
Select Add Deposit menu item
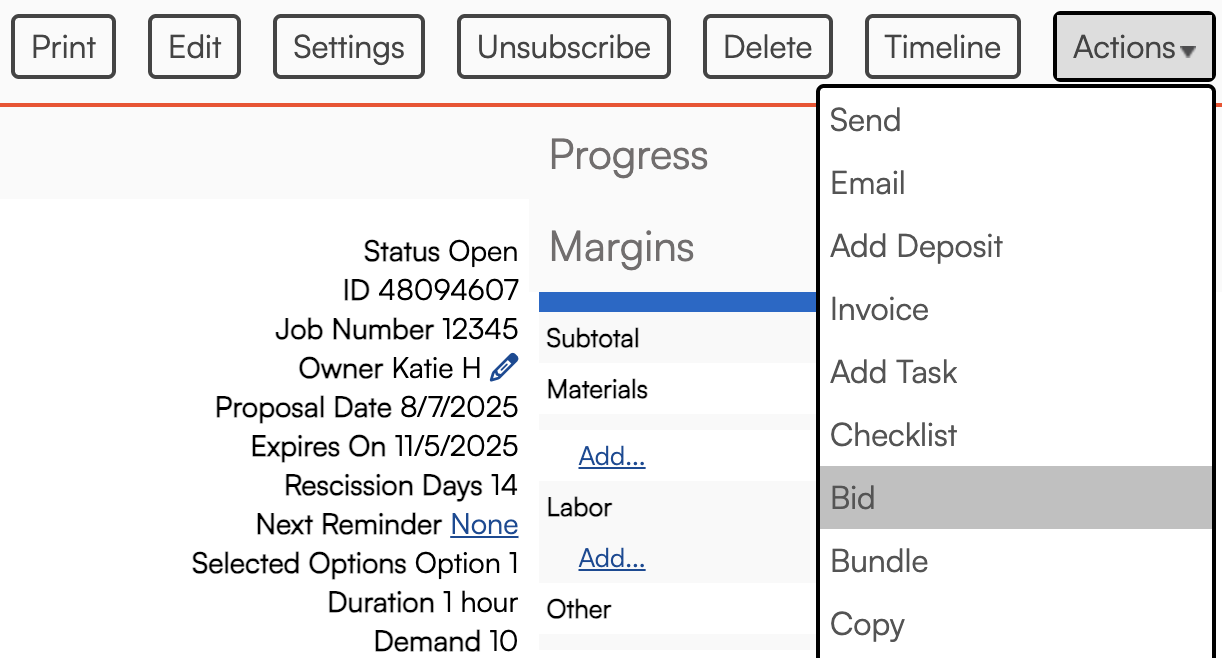916,246
